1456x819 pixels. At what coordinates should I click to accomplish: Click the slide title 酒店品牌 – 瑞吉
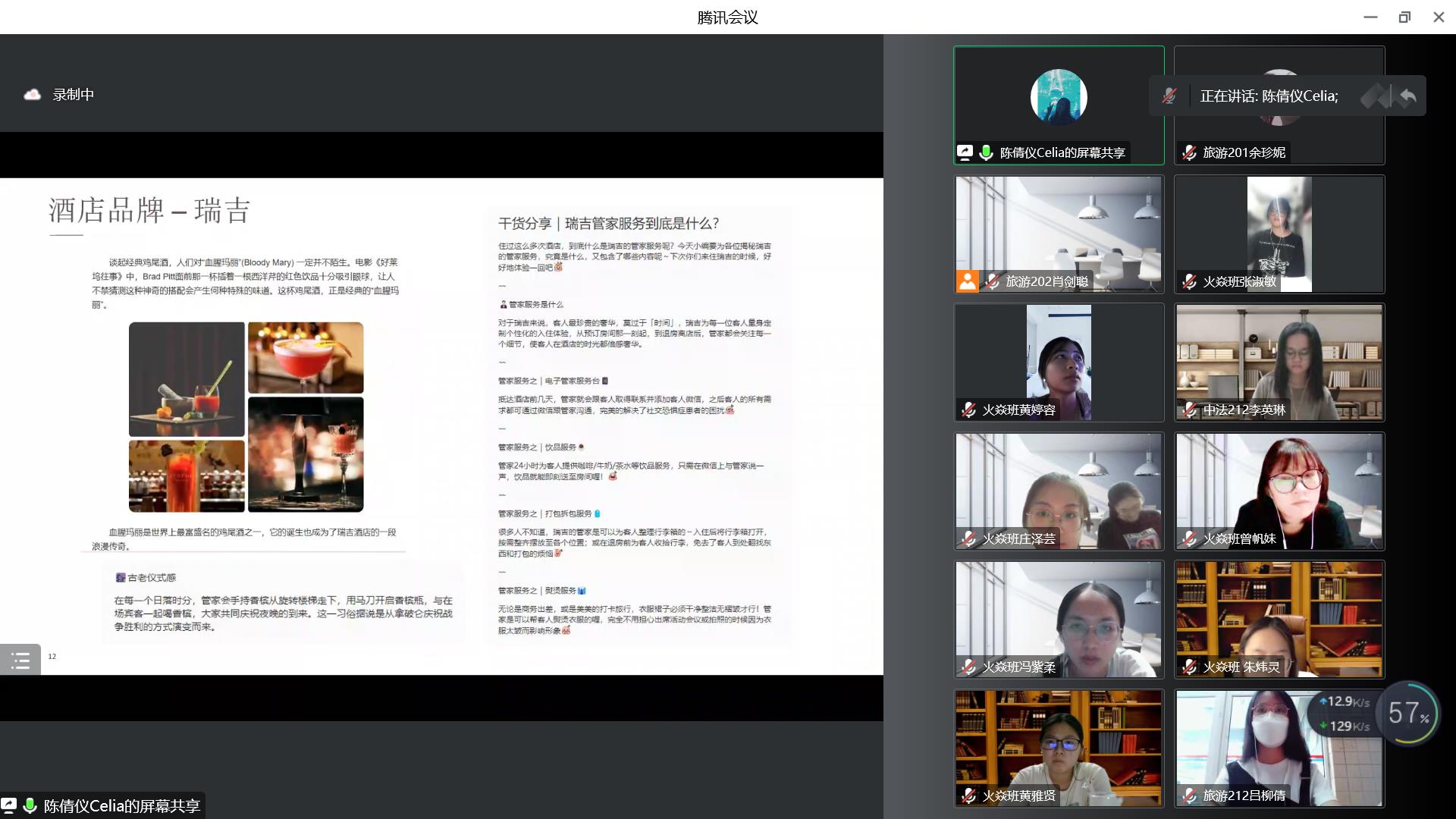[x=149, y=210]
